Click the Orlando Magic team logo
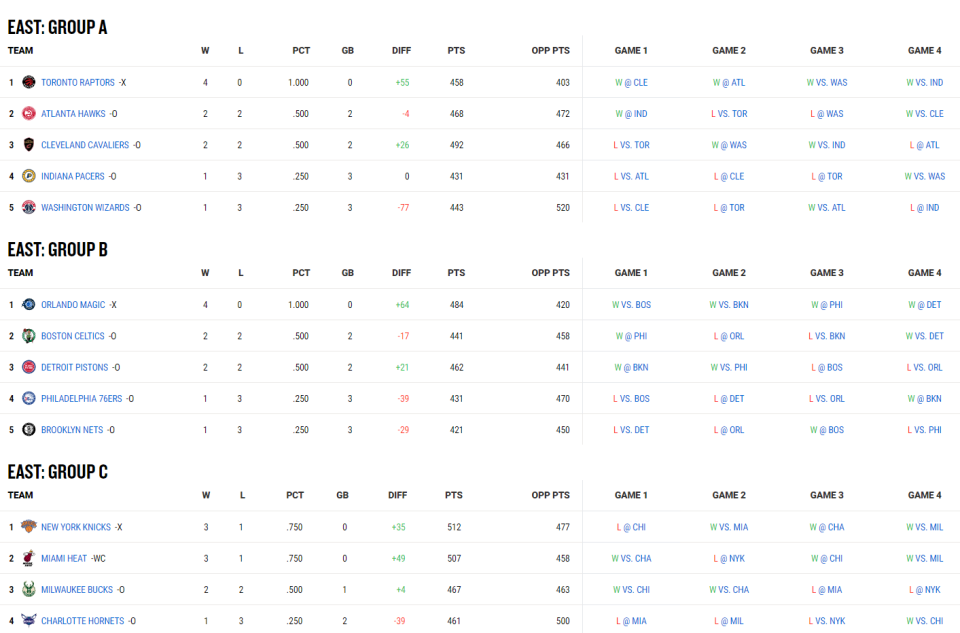Viewport: 960px width, 633px height. point(28,305)
